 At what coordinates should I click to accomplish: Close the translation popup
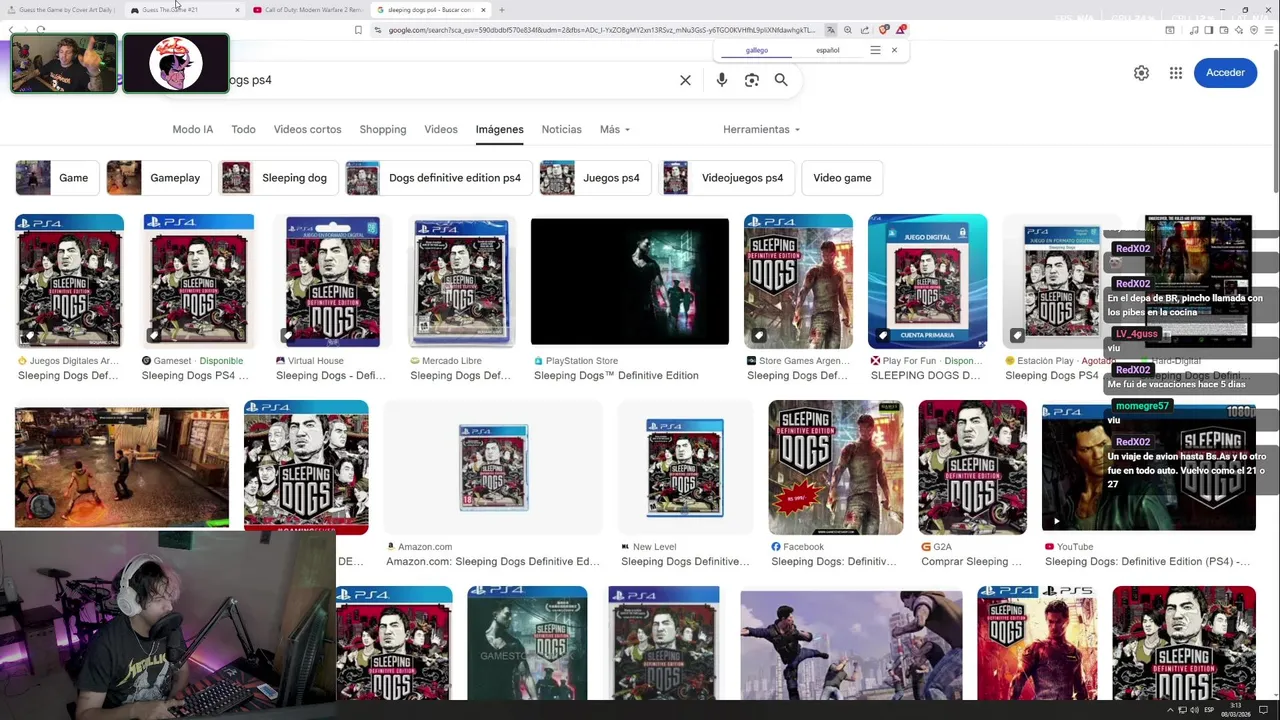(894, 50)
